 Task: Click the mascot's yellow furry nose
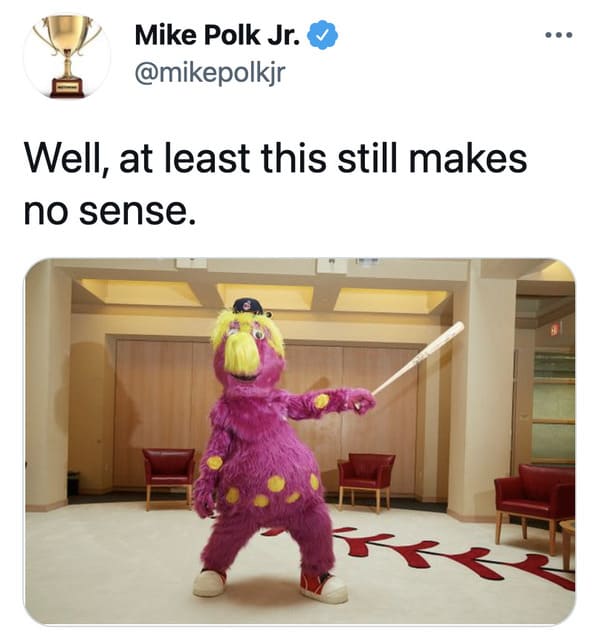coord(243,354)
